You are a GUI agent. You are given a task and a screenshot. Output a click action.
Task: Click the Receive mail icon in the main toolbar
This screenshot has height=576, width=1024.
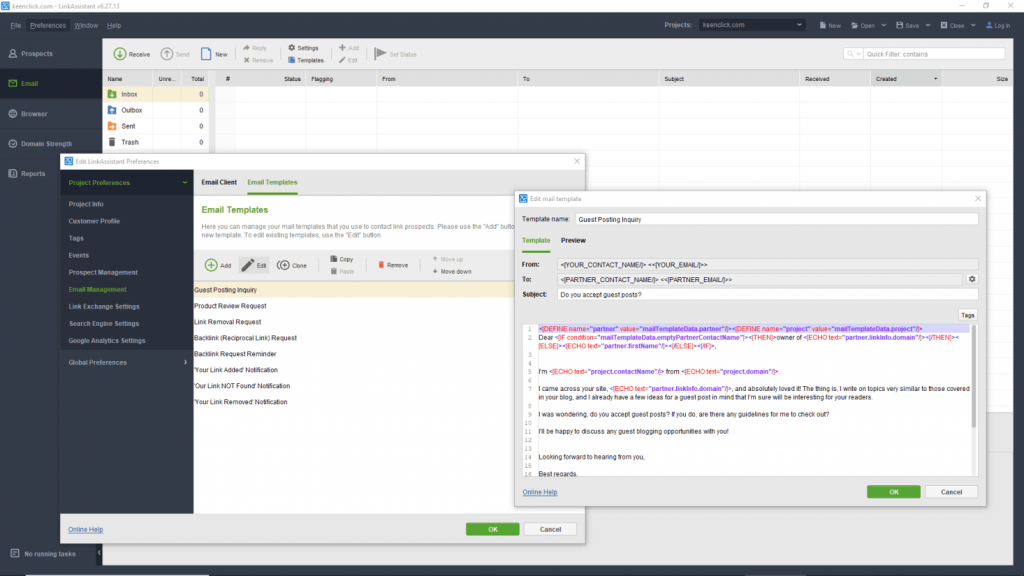pos(120,54)
